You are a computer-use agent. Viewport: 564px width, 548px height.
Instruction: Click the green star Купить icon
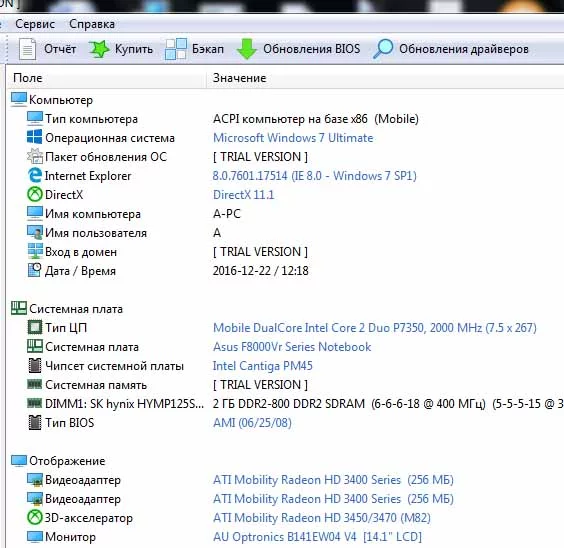tap(99, 49)
